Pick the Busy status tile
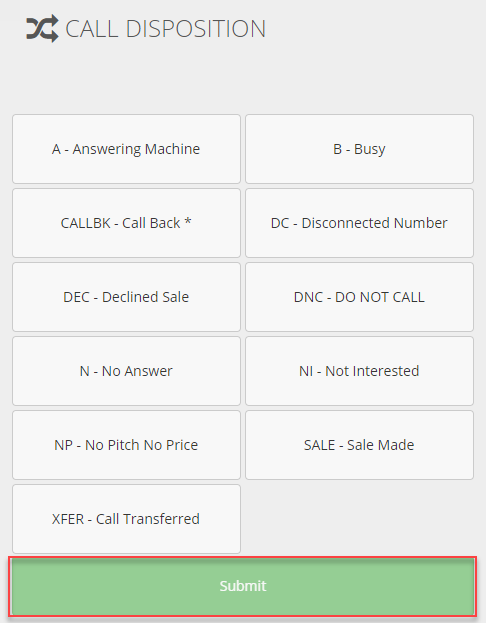The width and height of the screenshot is (486, 623). [359, 149]
